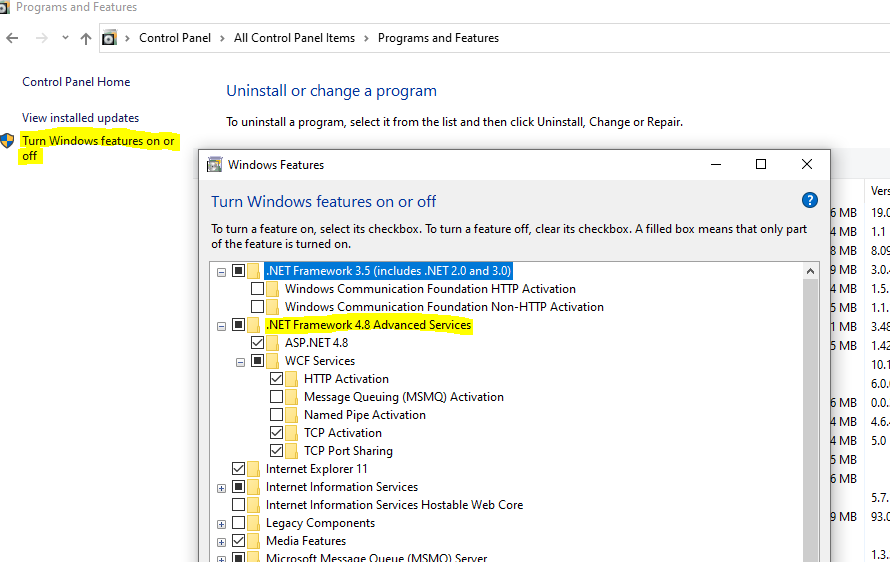The image size is (890, 562).
Task: Collapse the WCF Services node
Action: click(241, 362)
